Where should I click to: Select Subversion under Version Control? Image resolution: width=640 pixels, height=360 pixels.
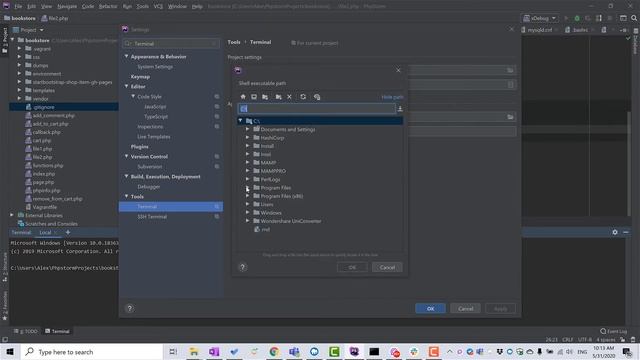[x=150, y=167]
